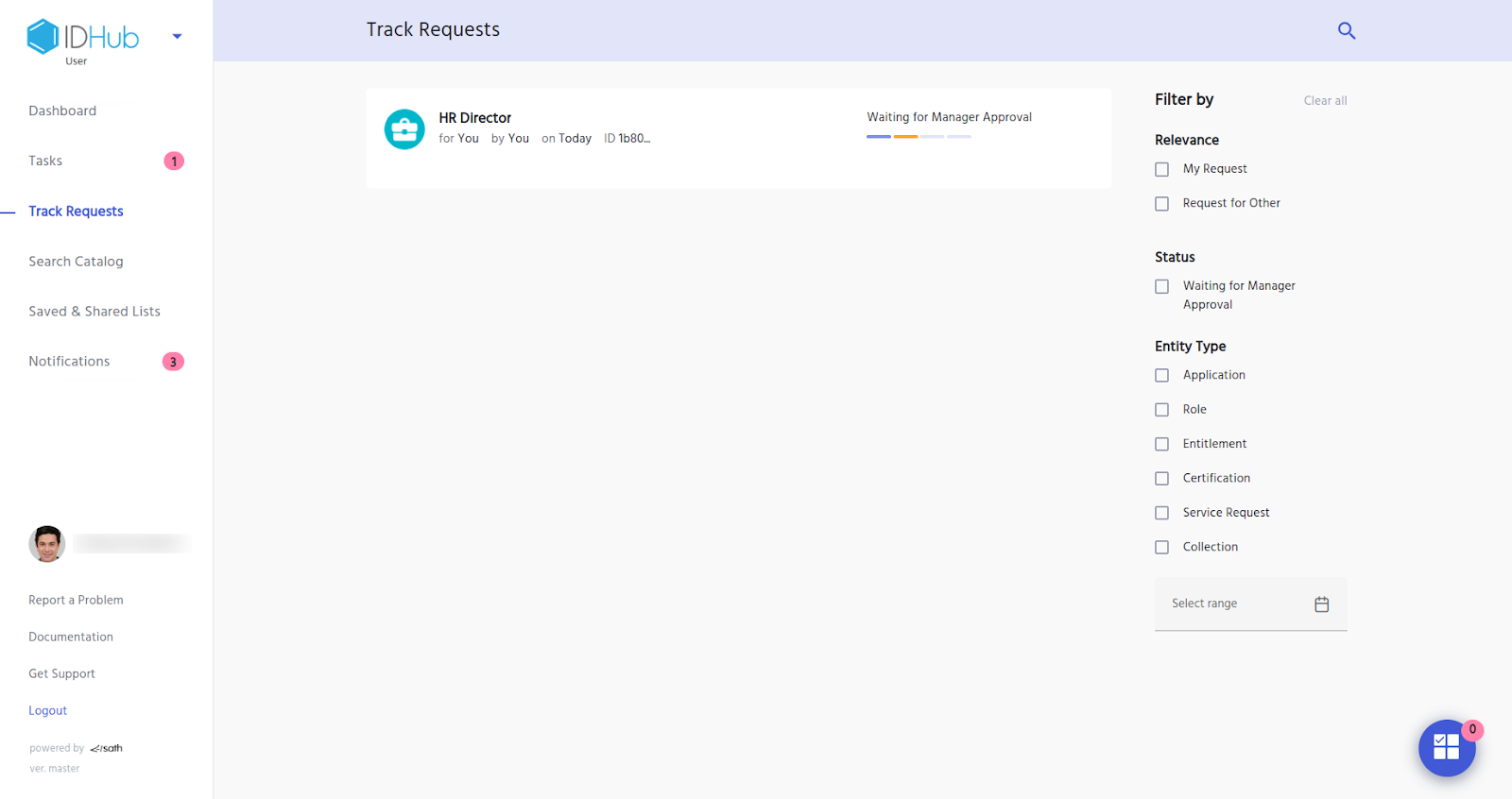Click the Notifications count badge
The height and width of the screenshot is (799, 1512).
[173, 362]
